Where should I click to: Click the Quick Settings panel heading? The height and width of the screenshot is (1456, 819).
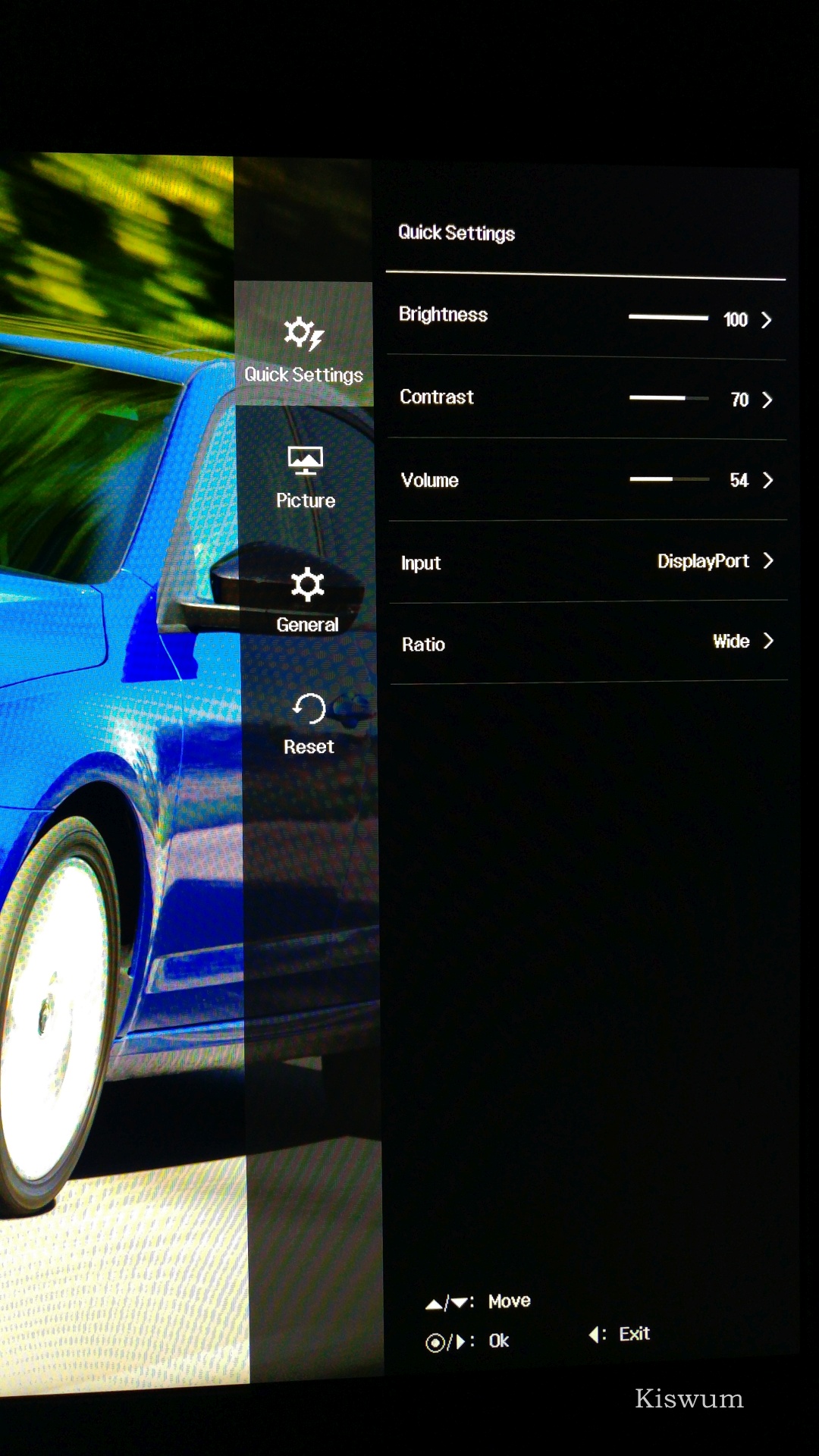[457, 233]
